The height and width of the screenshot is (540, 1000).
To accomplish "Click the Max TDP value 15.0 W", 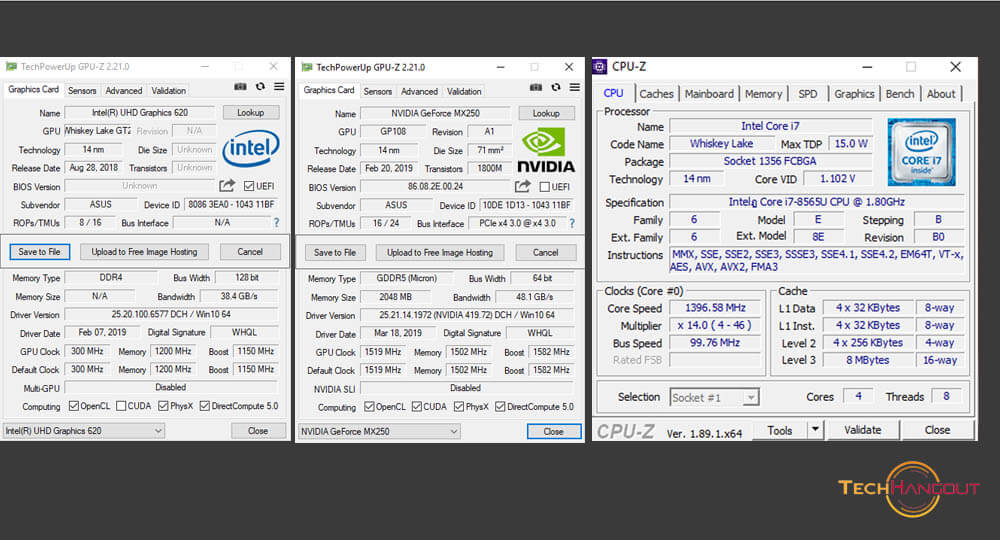I will point(851,144).
